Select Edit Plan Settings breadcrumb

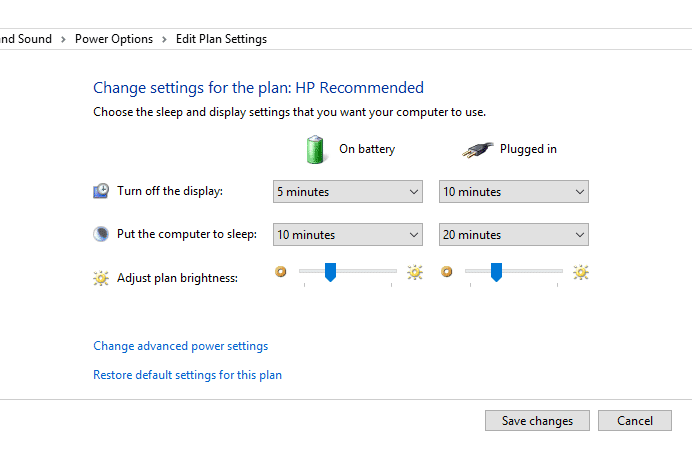click(x=221, y=39)
